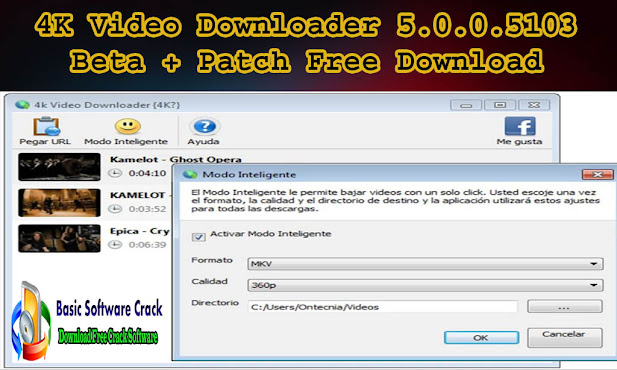Click the duration "0:03:52"

[147, 209]
